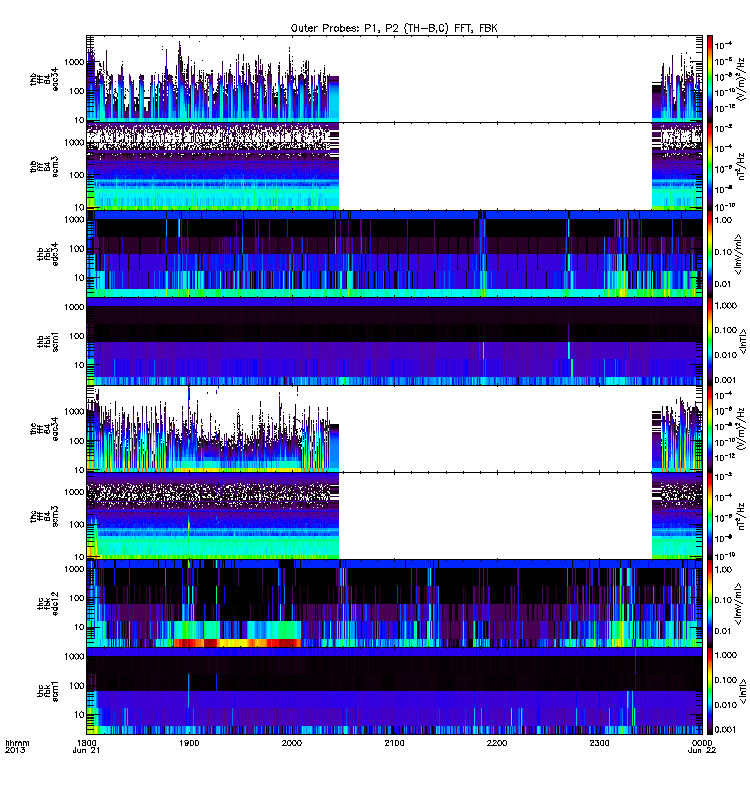The width and height of the screenshot is (750, 800).
Task: Click the '<|mV/m|>' unit label of thb edc34 color bar
Action: pyautogui.click(x=738, y=254)
